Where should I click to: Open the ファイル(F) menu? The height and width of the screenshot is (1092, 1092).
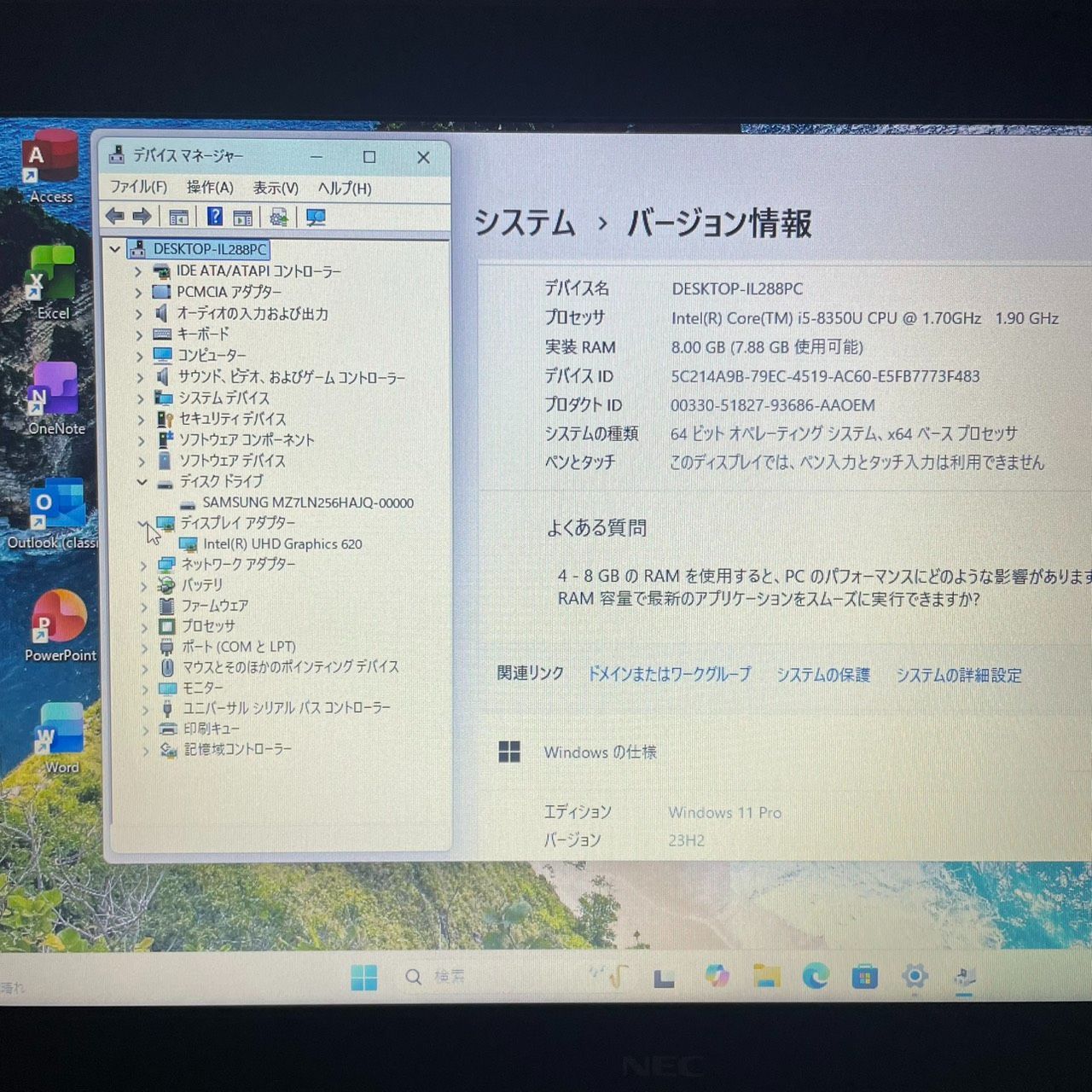(138, 188)
